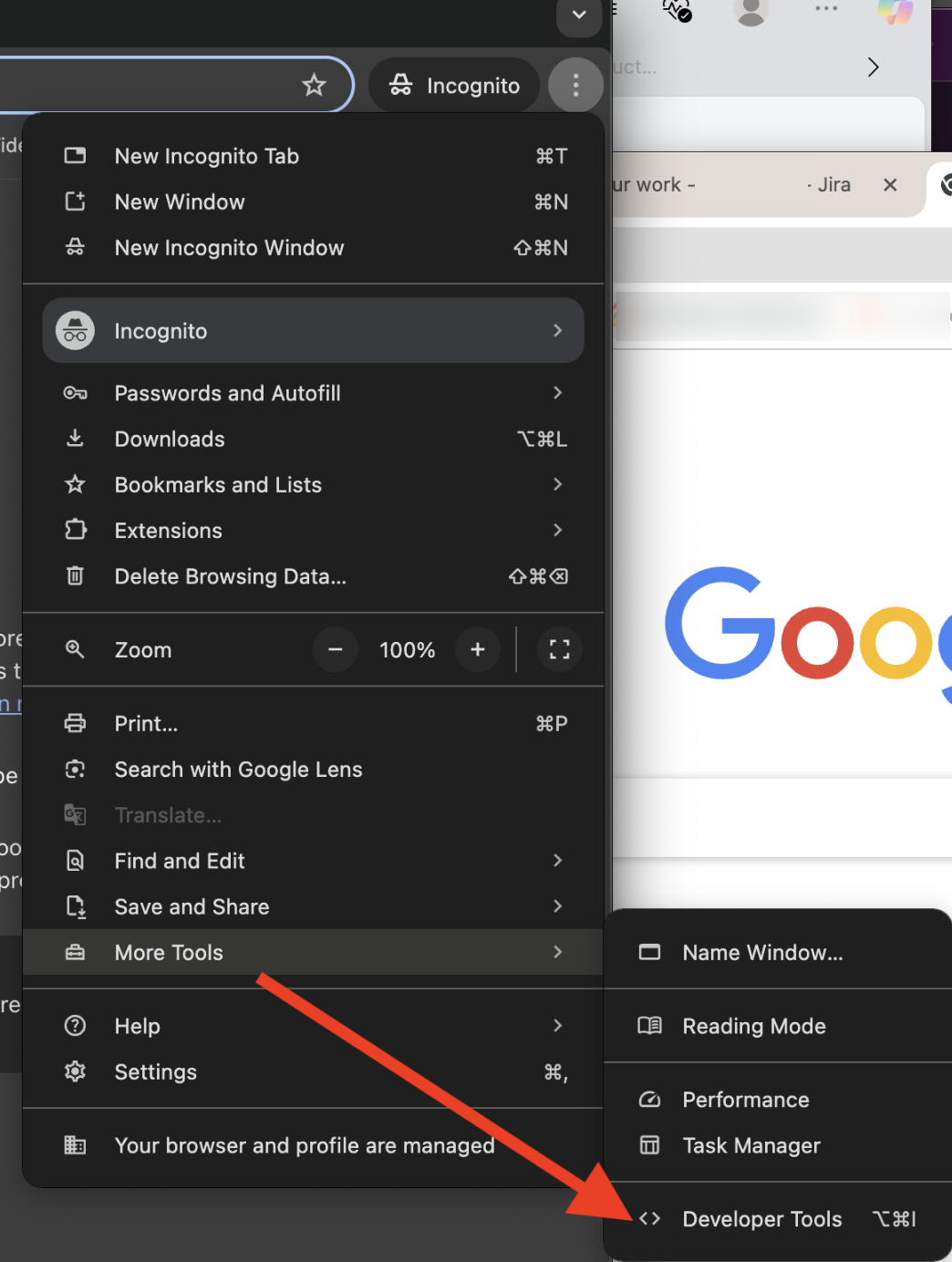Open the tab search dropdown chevron
Screen dimensions: 952x1262
[579, 16]
